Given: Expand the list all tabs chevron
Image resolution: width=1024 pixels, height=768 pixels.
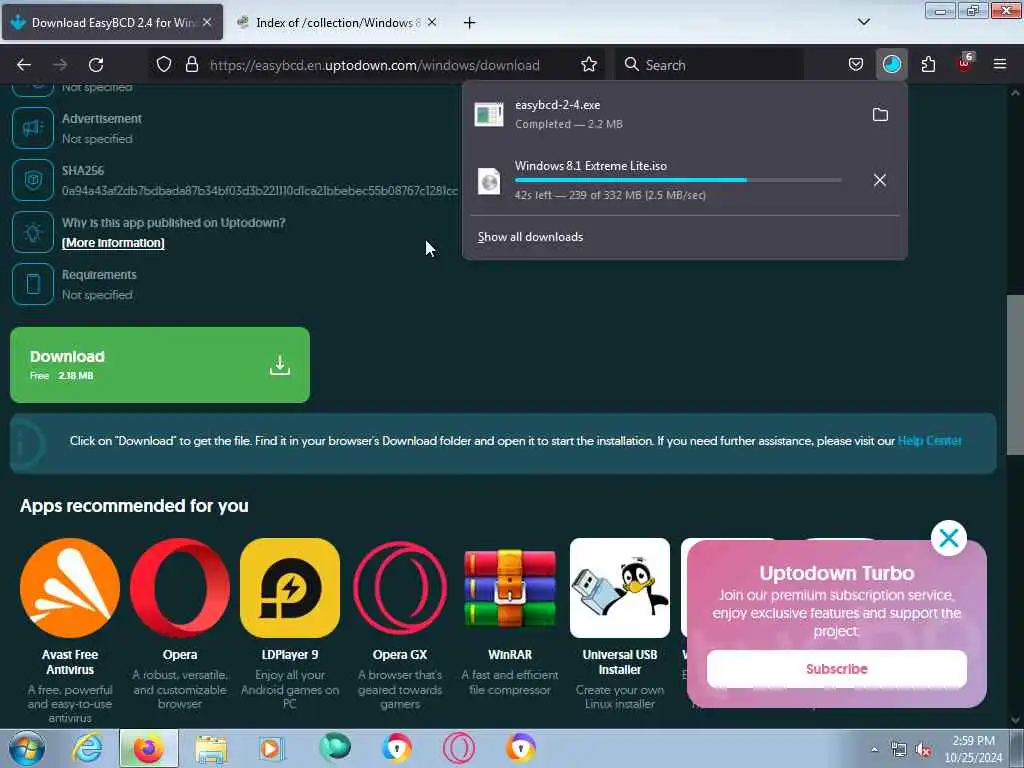Looking at the screenshot, I should point(863,22).
